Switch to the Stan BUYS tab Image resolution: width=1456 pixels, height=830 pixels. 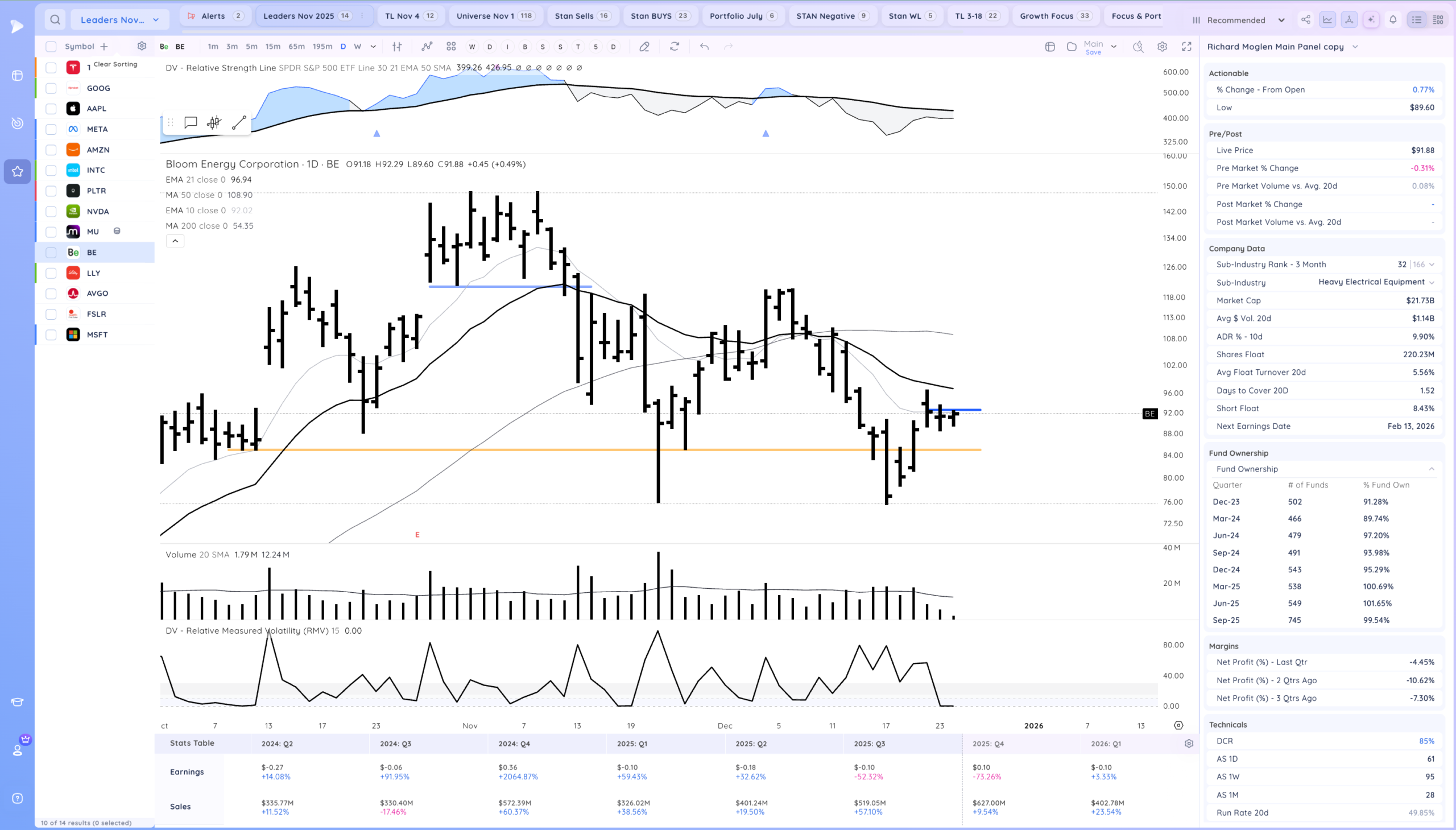pyautogui.click(x=659, y=16)
